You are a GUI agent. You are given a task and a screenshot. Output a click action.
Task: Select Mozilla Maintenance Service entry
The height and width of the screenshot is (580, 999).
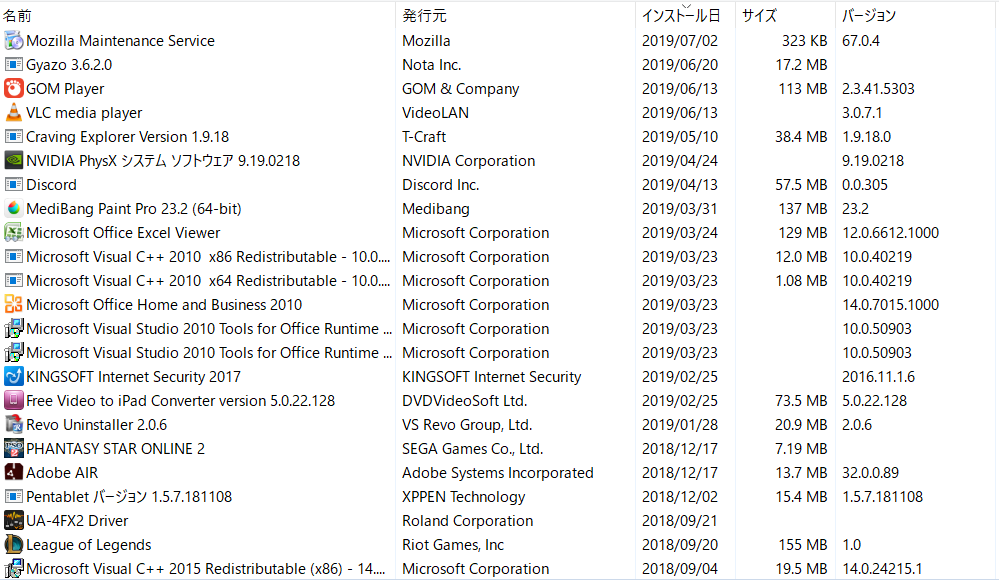tap(120, 41)
